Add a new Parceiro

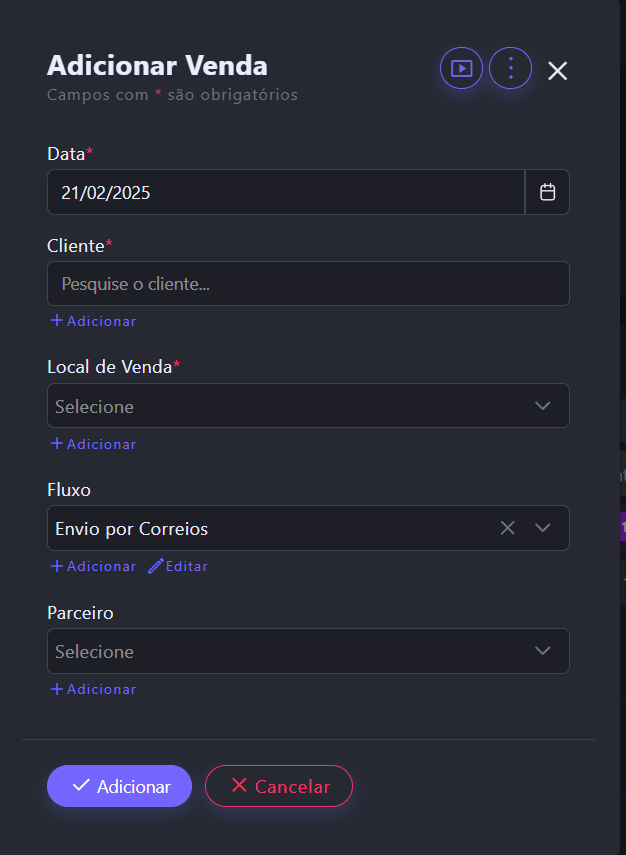coord(93,689)
